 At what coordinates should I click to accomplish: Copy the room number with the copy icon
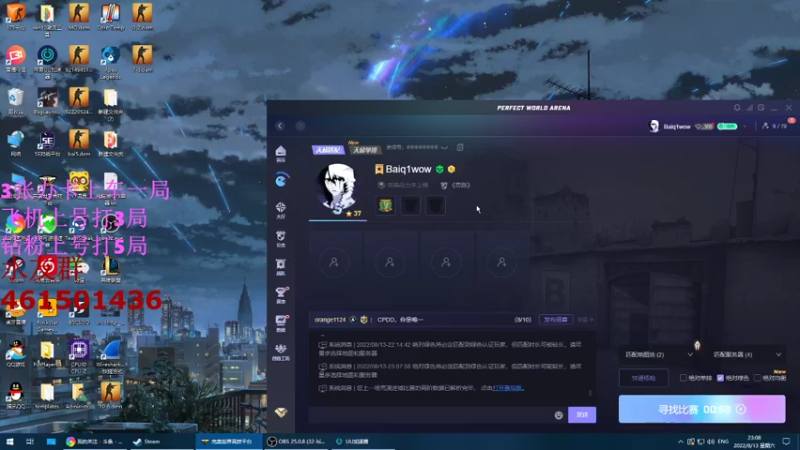[x=460, y=147]
